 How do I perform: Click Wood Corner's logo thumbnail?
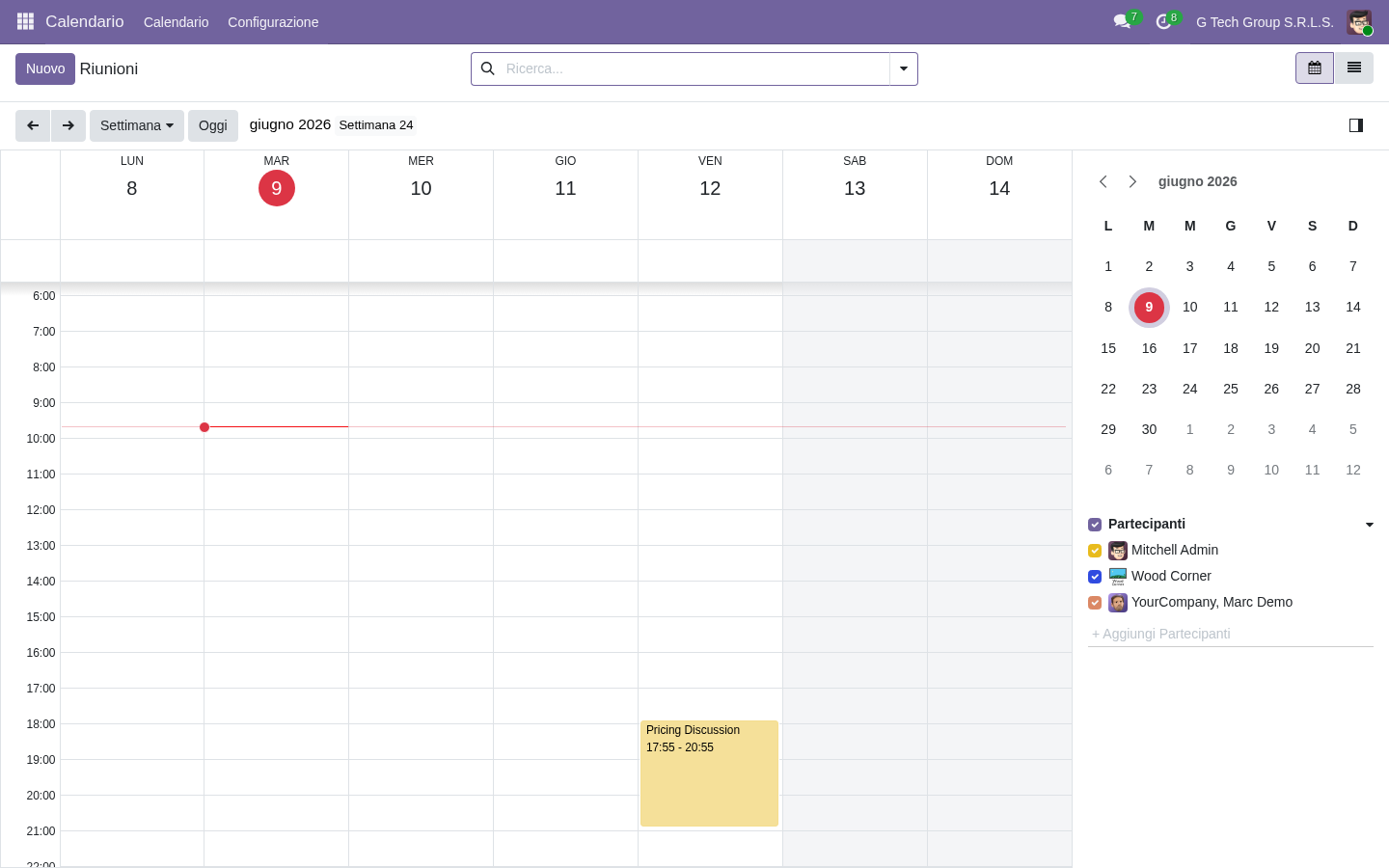click(1118, 577)
